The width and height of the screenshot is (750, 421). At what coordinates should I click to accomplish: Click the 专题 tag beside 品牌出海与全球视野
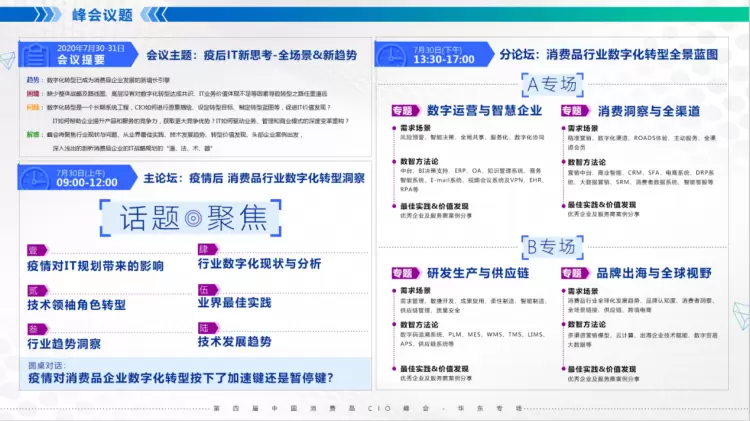tap(573, 272)
